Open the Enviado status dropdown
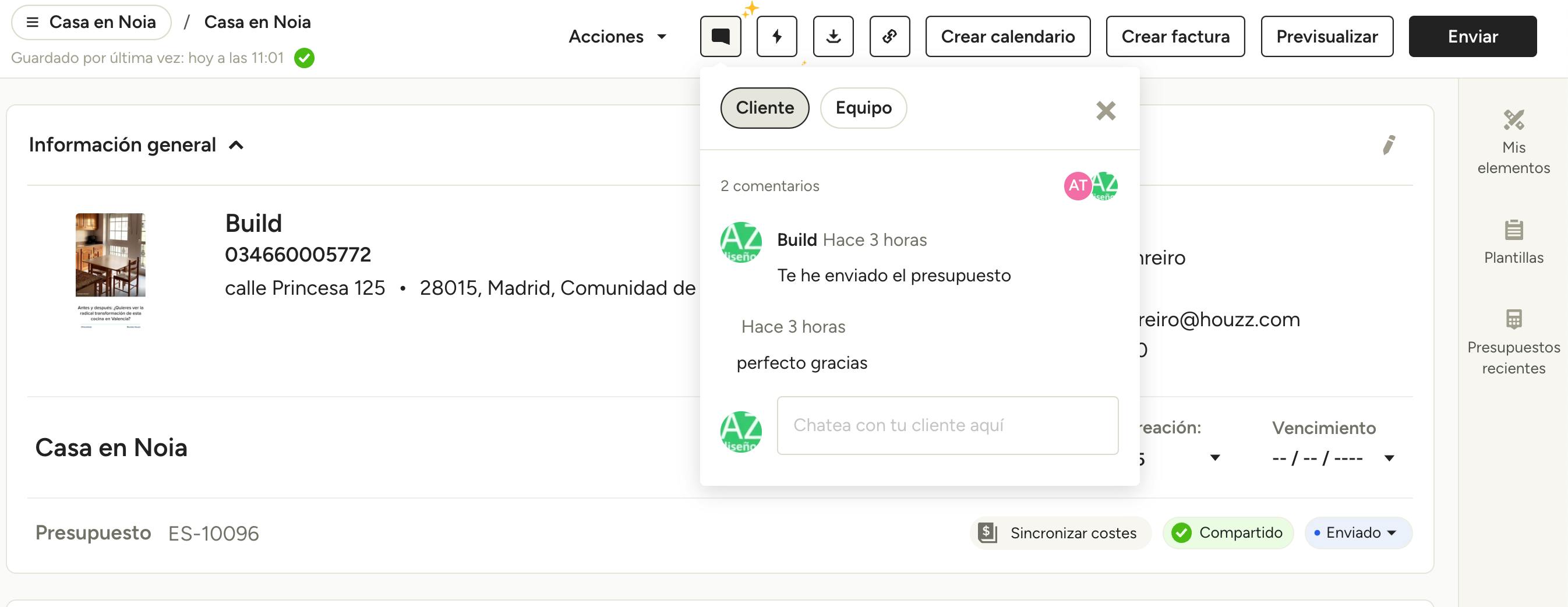This screenshot has height=607, width=1568. (1358, 532)
